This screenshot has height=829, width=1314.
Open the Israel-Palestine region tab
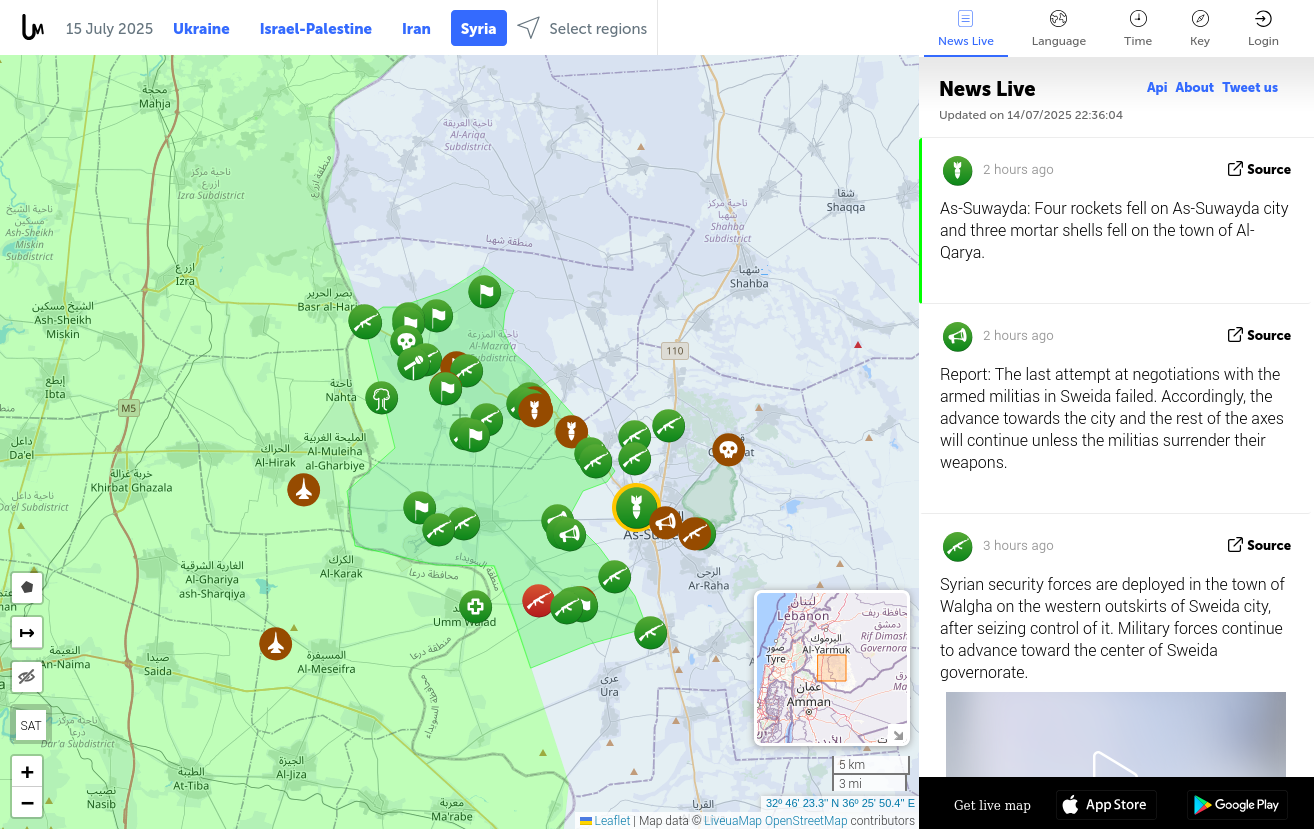(316, 29)
